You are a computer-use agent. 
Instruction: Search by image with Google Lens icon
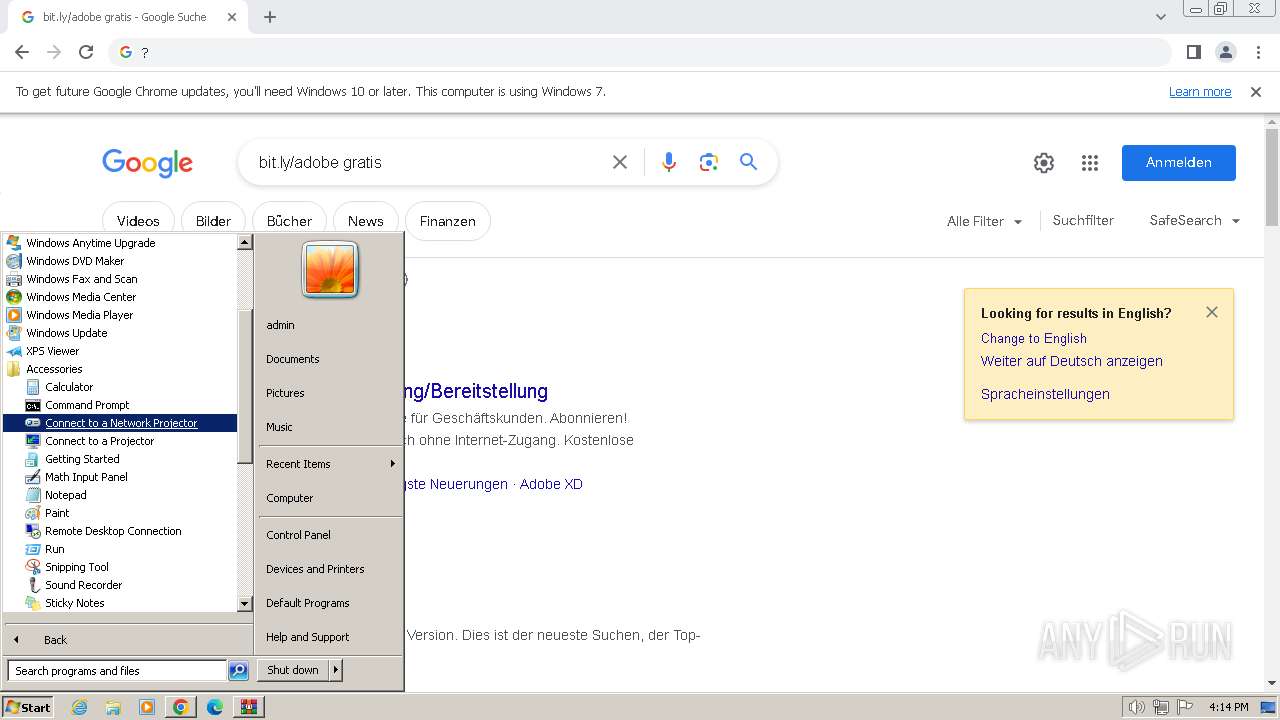coord(709,162)
